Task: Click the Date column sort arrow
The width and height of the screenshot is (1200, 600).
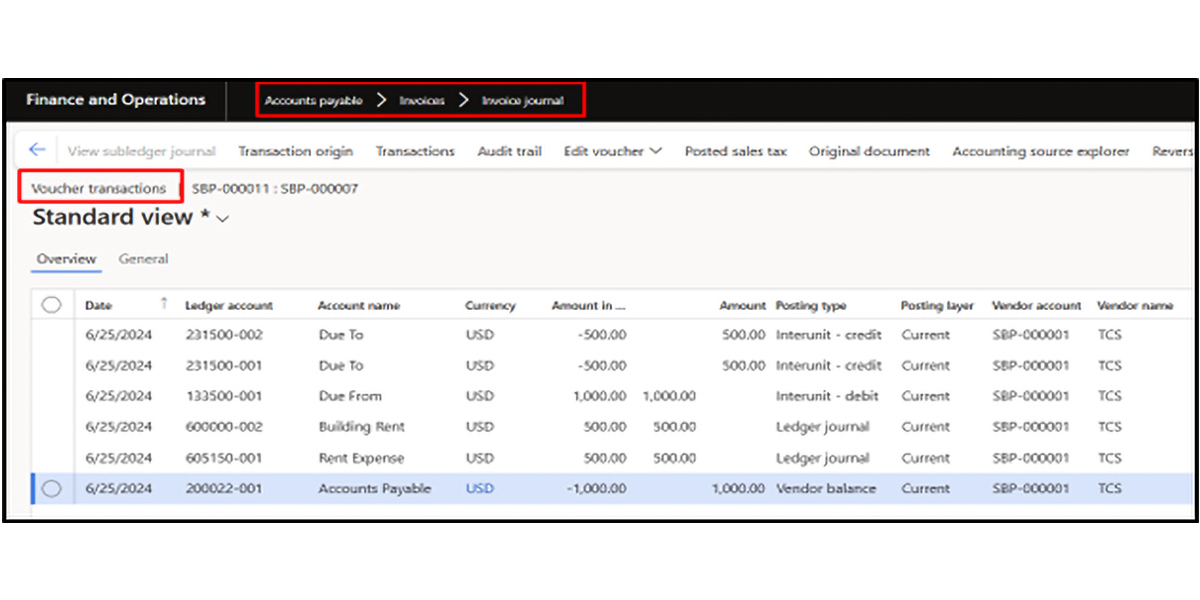Action: click(x=164, y=304)
